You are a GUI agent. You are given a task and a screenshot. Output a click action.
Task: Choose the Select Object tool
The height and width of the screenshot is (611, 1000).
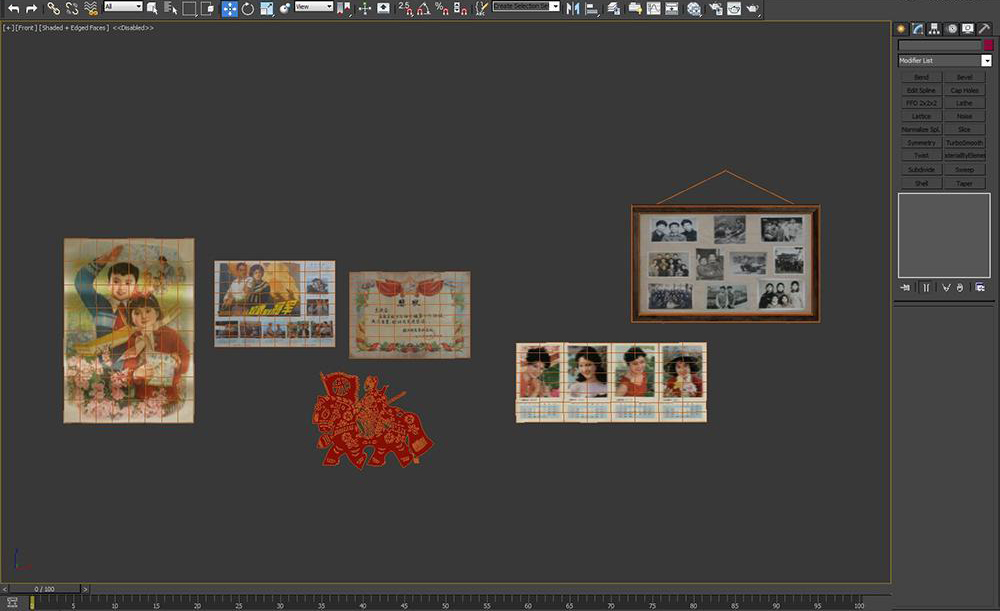tap(152, 8)
